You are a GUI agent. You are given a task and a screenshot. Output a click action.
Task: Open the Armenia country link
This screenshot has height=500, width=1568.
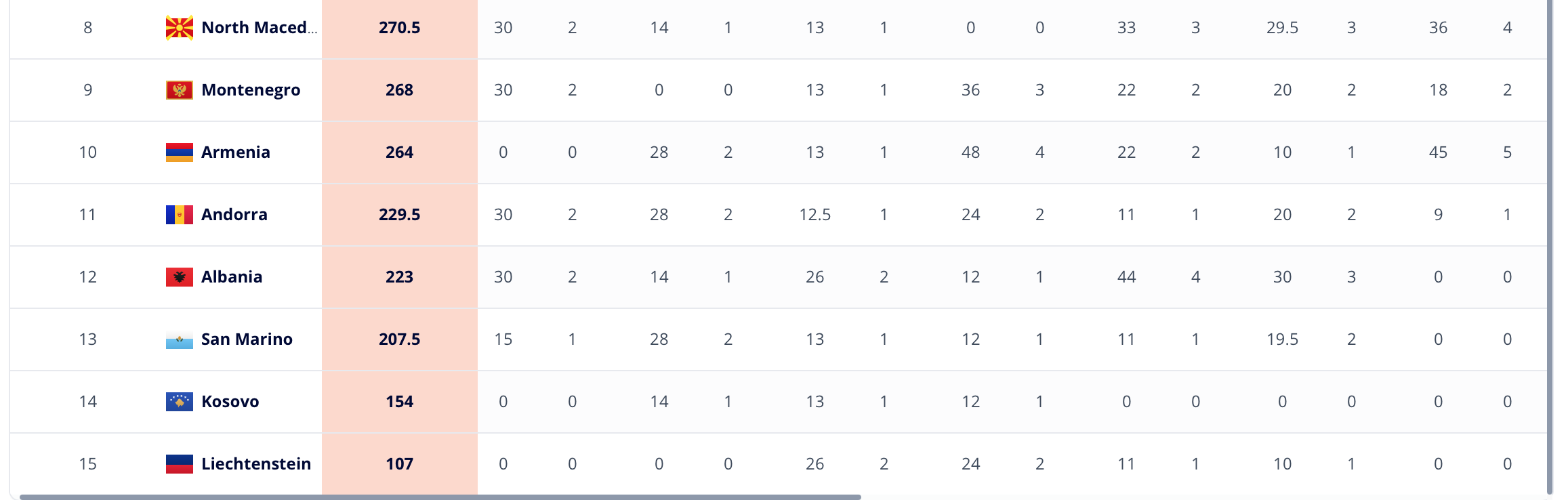coord(236,152)
